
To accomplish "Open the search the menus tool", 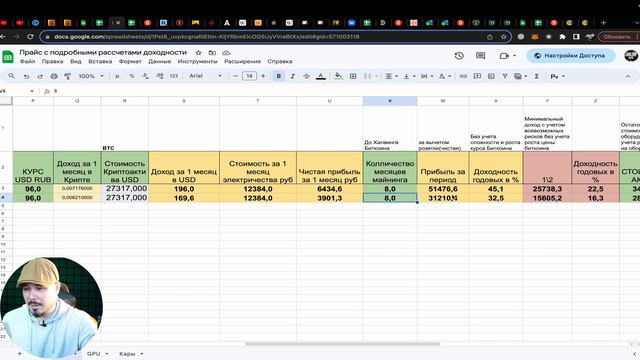I will click(11, 76).
